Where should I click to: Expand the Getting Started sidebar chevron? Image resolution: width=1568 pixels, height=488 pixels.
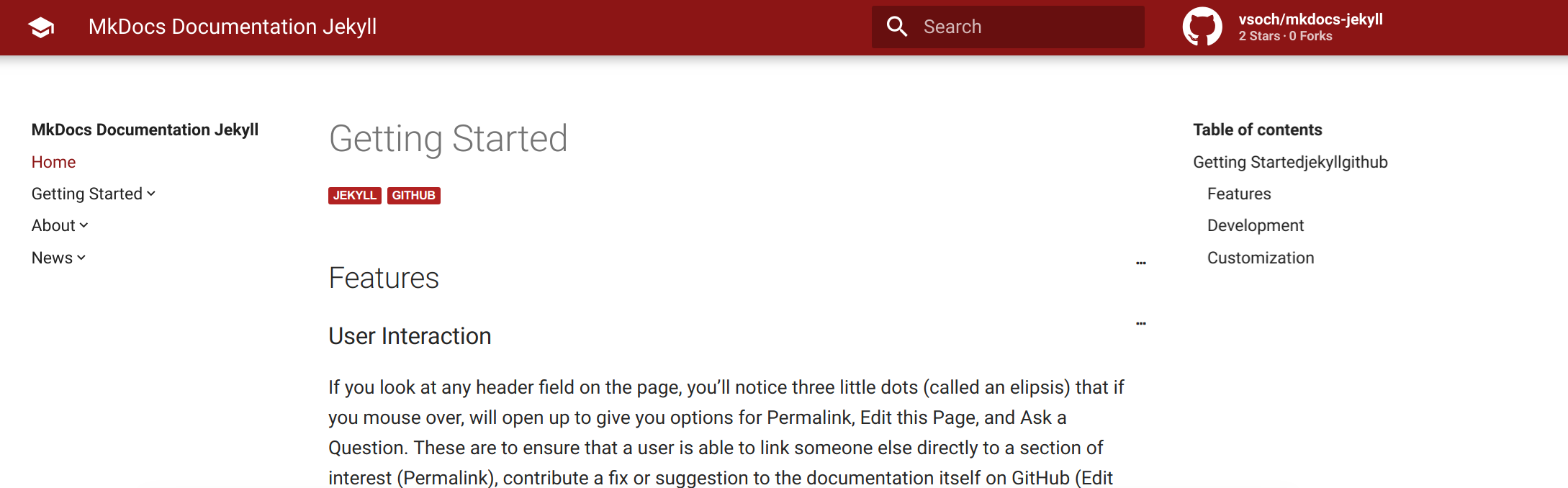tap(151, 194)
